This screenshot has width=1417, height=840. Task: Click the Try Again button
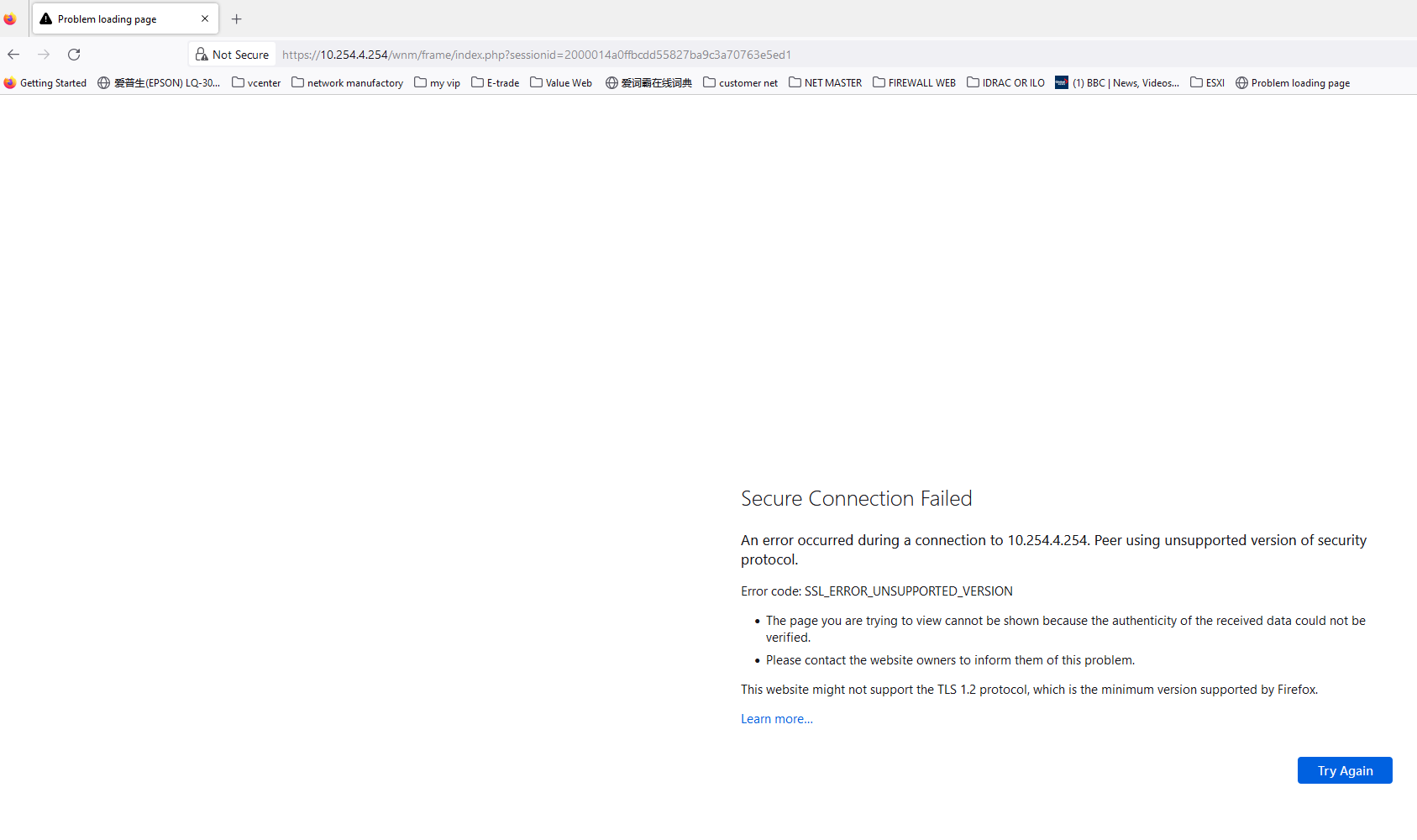click(x=1345, y=770)
